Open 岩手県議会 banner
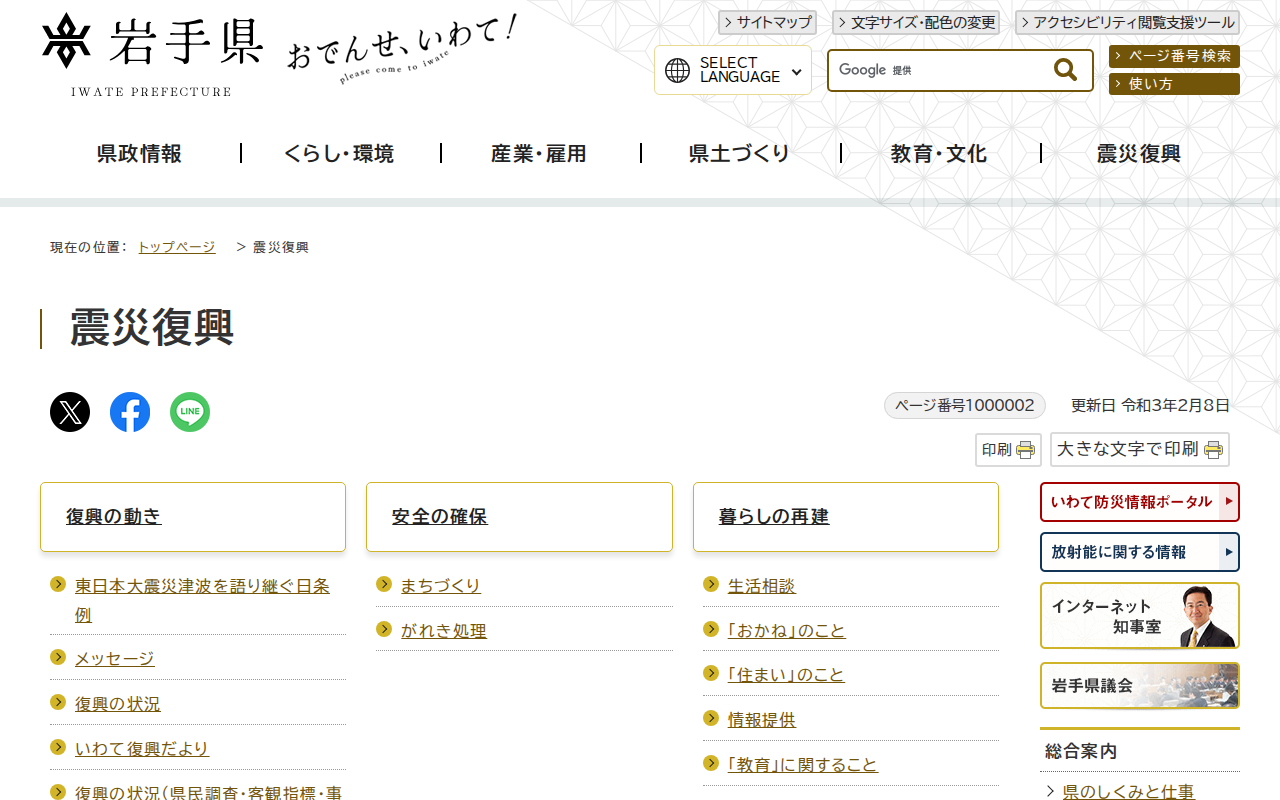 point(1140,686)
